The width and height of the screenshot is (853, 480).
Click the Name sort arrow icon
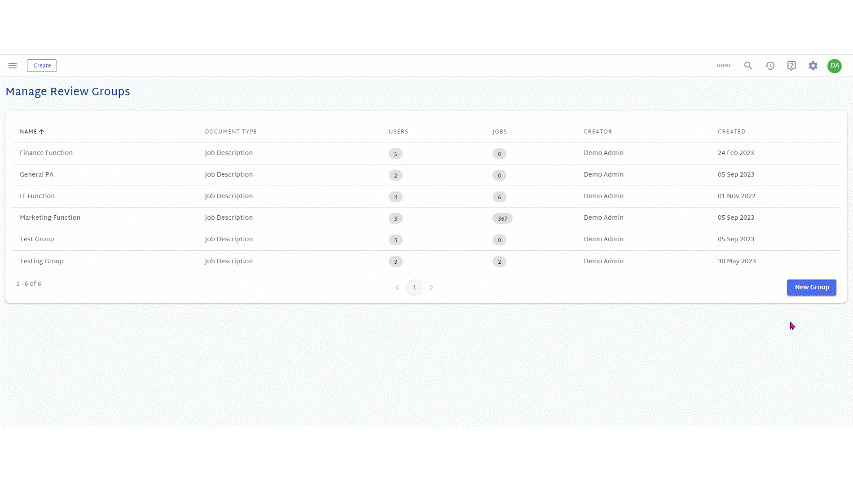pos(41,132)
